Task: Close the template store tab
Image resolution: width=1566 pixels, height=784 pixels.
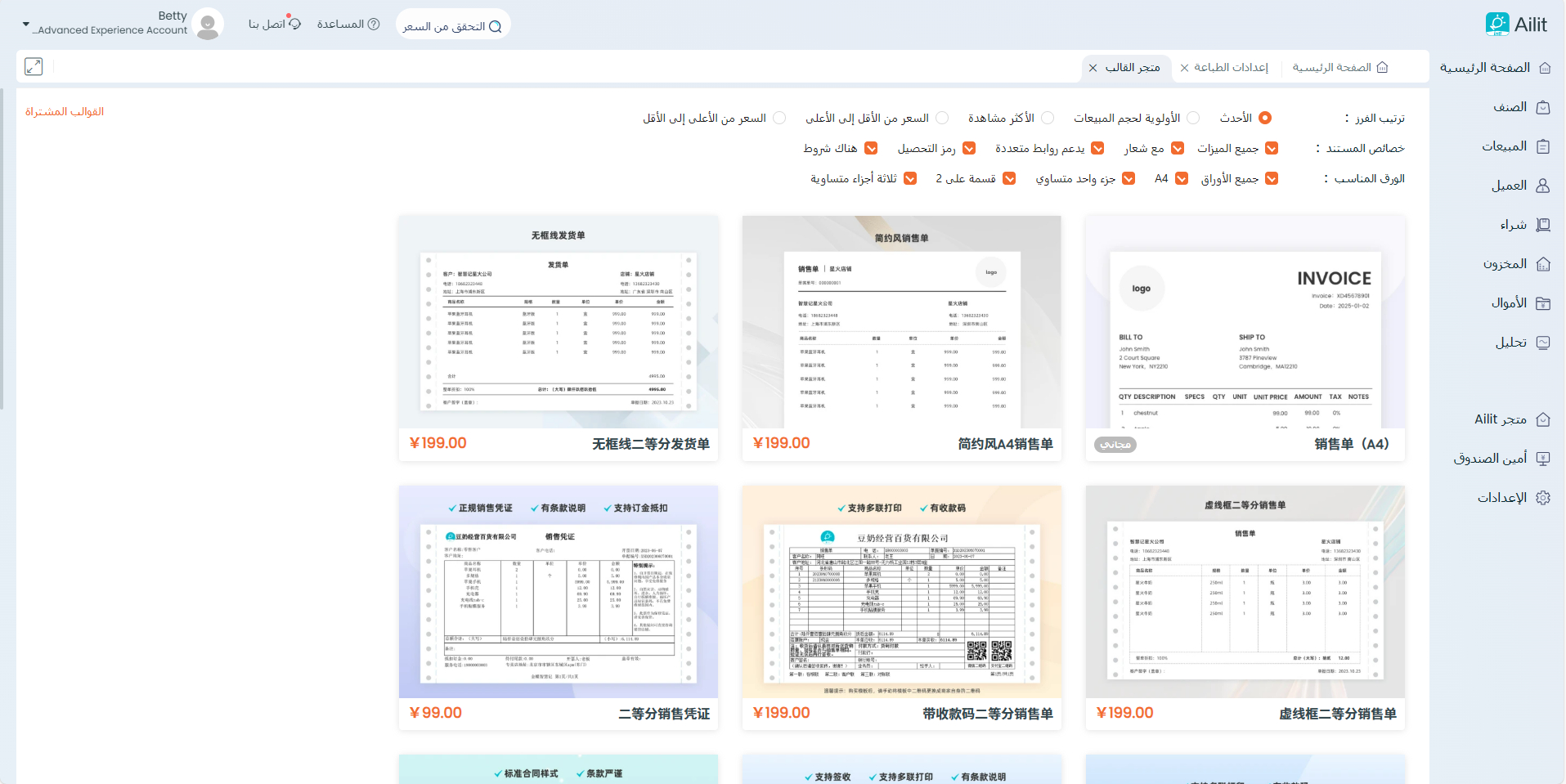Action: click(1093, 68)
